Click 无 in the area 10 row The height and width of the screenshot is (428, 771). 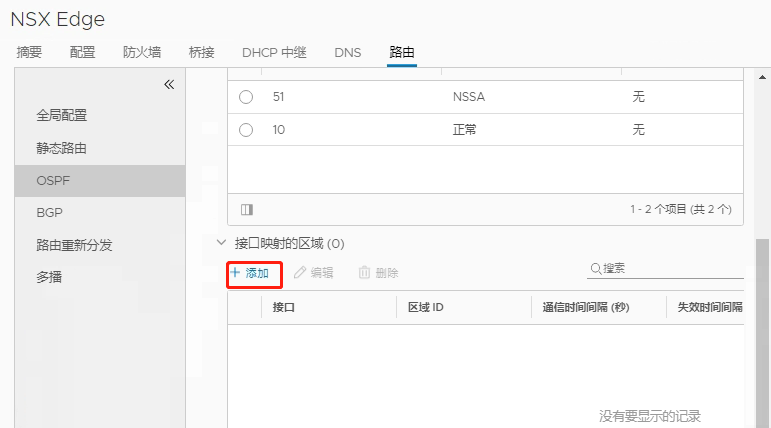point(638,130)
